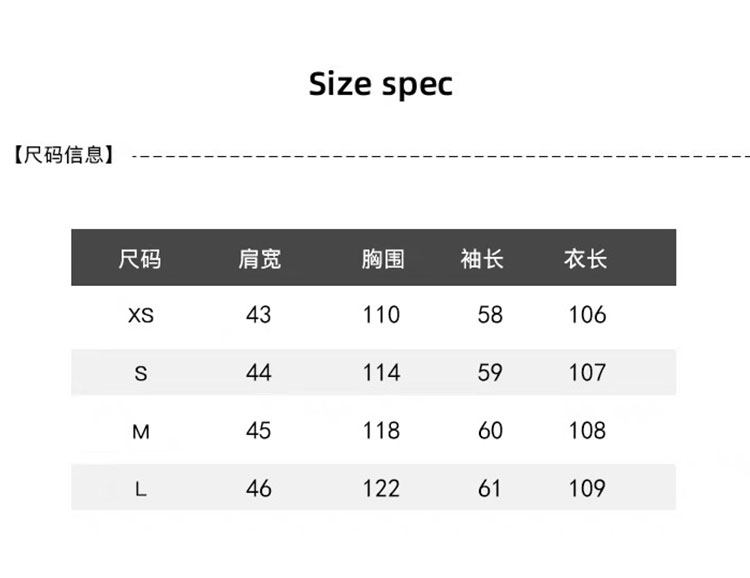Click the garment length value 109
Viewport: 750px width, 578px height.
587,489
